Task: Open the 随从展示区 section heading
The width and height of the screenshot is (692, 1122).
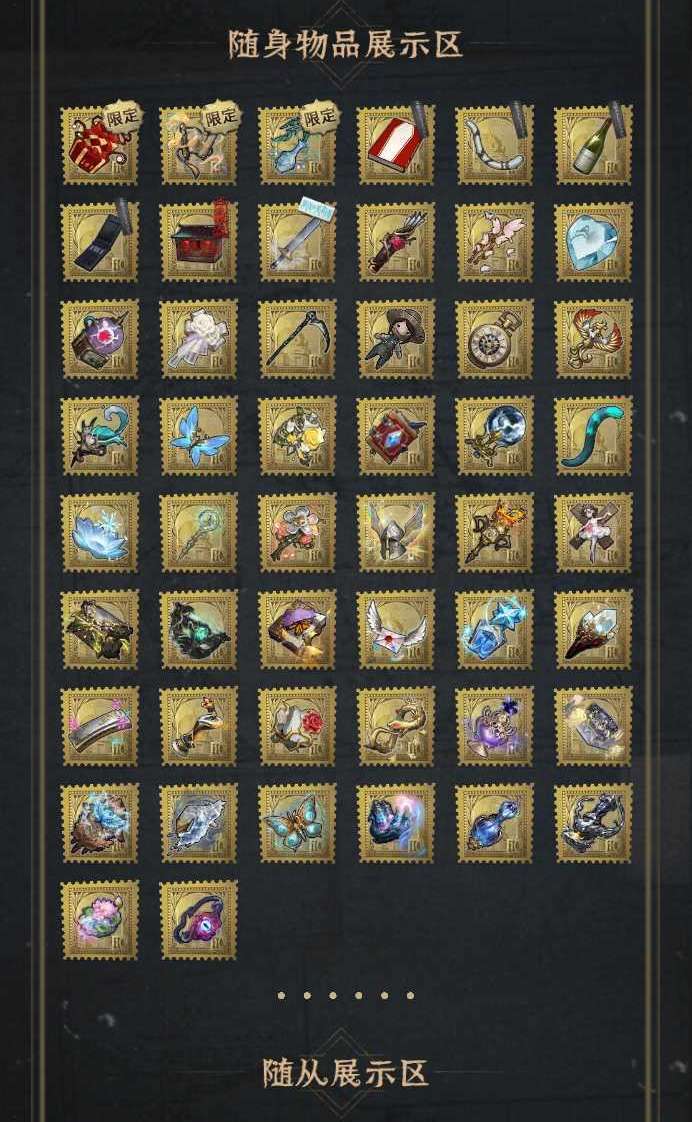Action: (x=346, y=1073)
